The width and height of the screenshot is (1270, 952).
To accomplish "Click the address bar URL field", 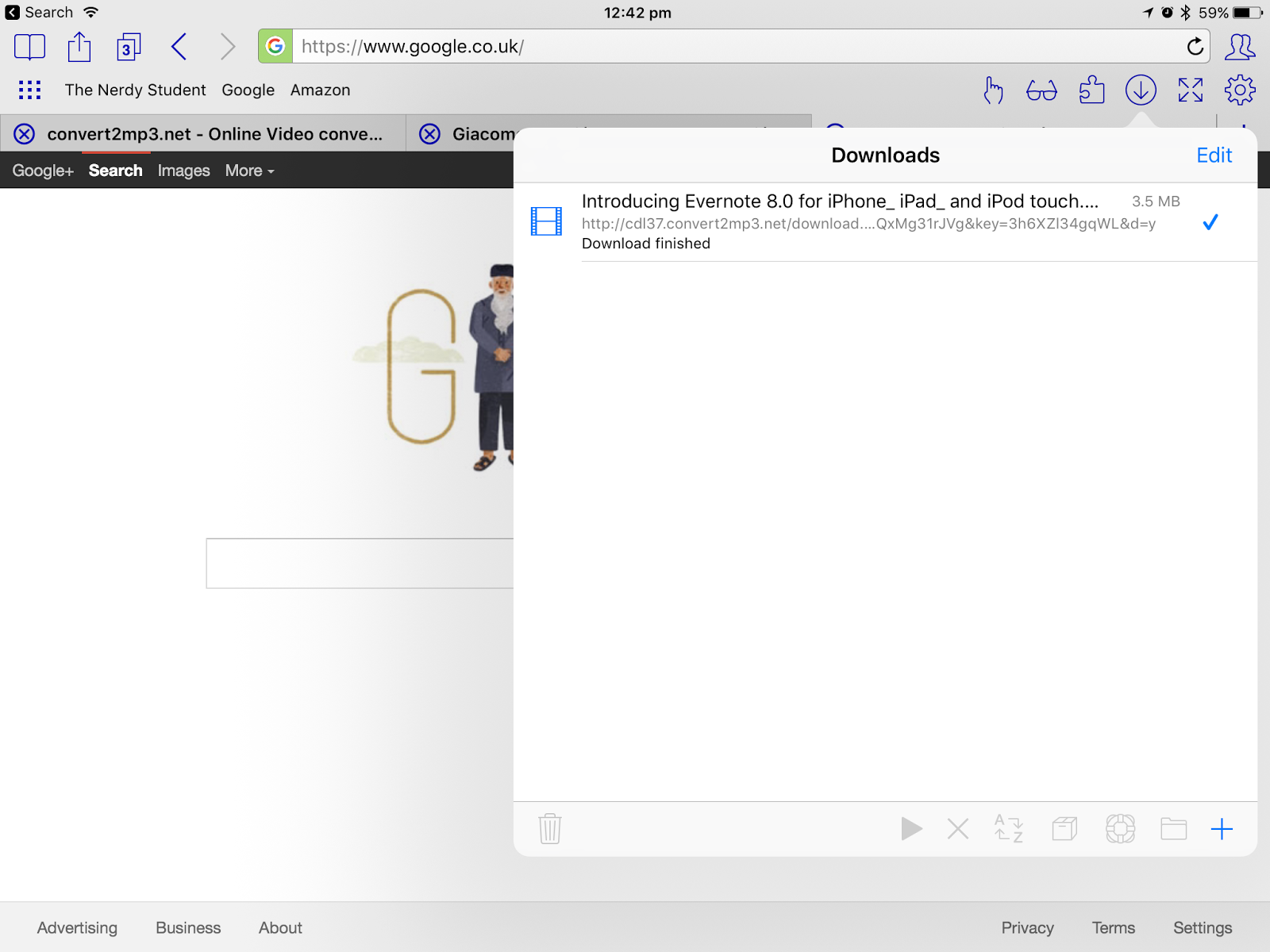I will tap(733, 46).
